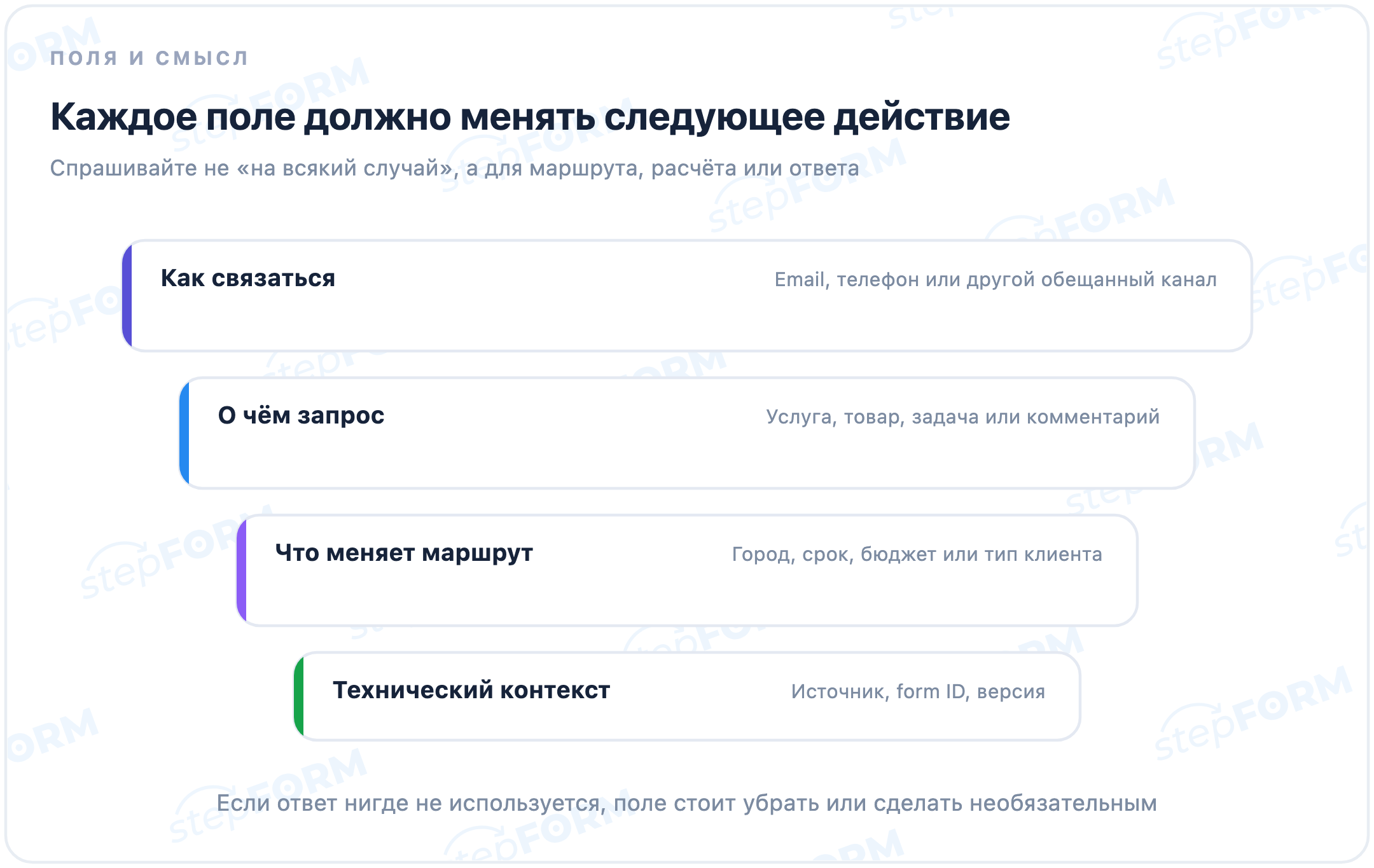
Task: Select the headline «Каждое поле должно менять следующее действие»
Action: (530, 117)
